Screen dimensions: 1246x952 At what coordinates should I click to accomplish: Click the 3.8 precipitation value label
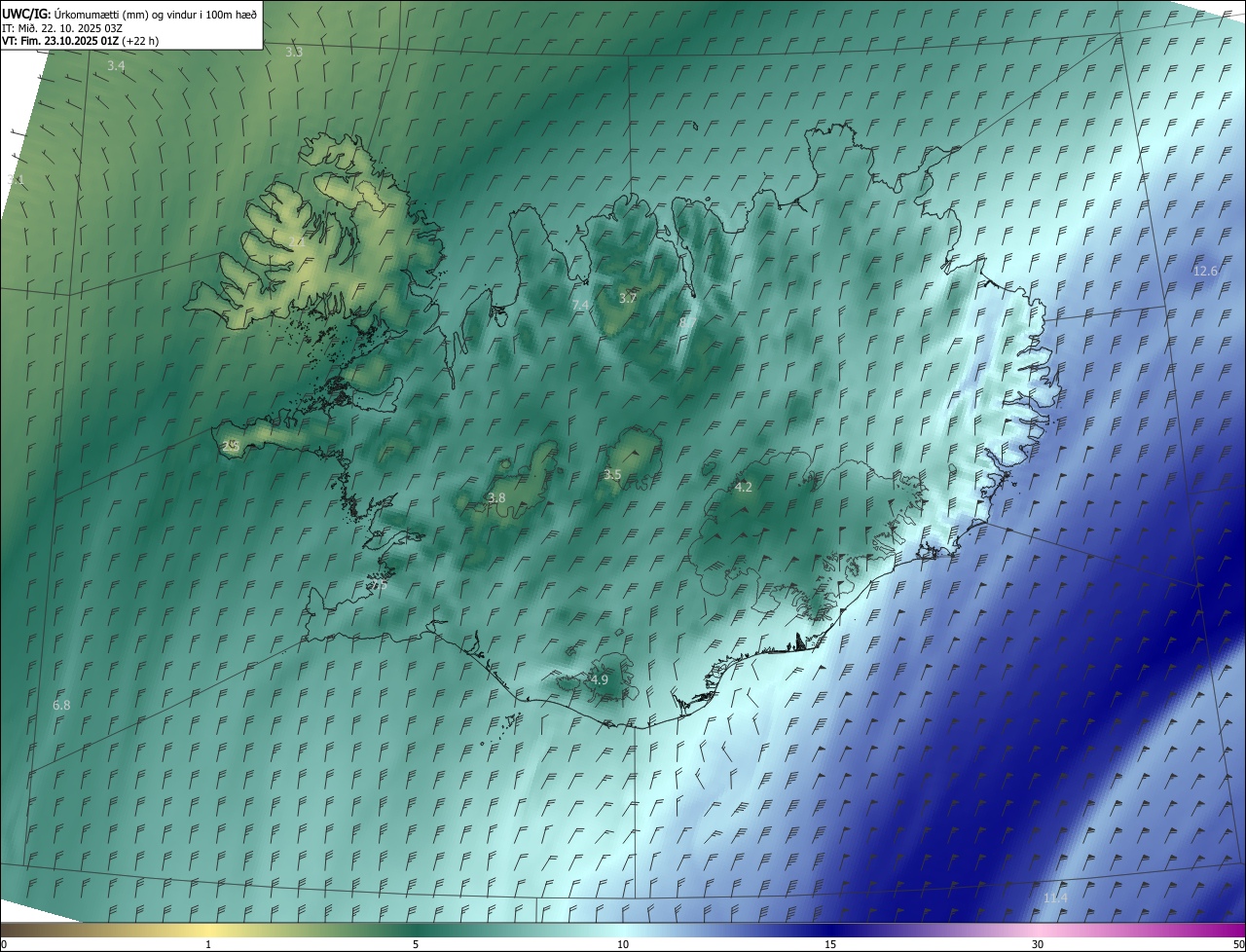tap(496, 497)
